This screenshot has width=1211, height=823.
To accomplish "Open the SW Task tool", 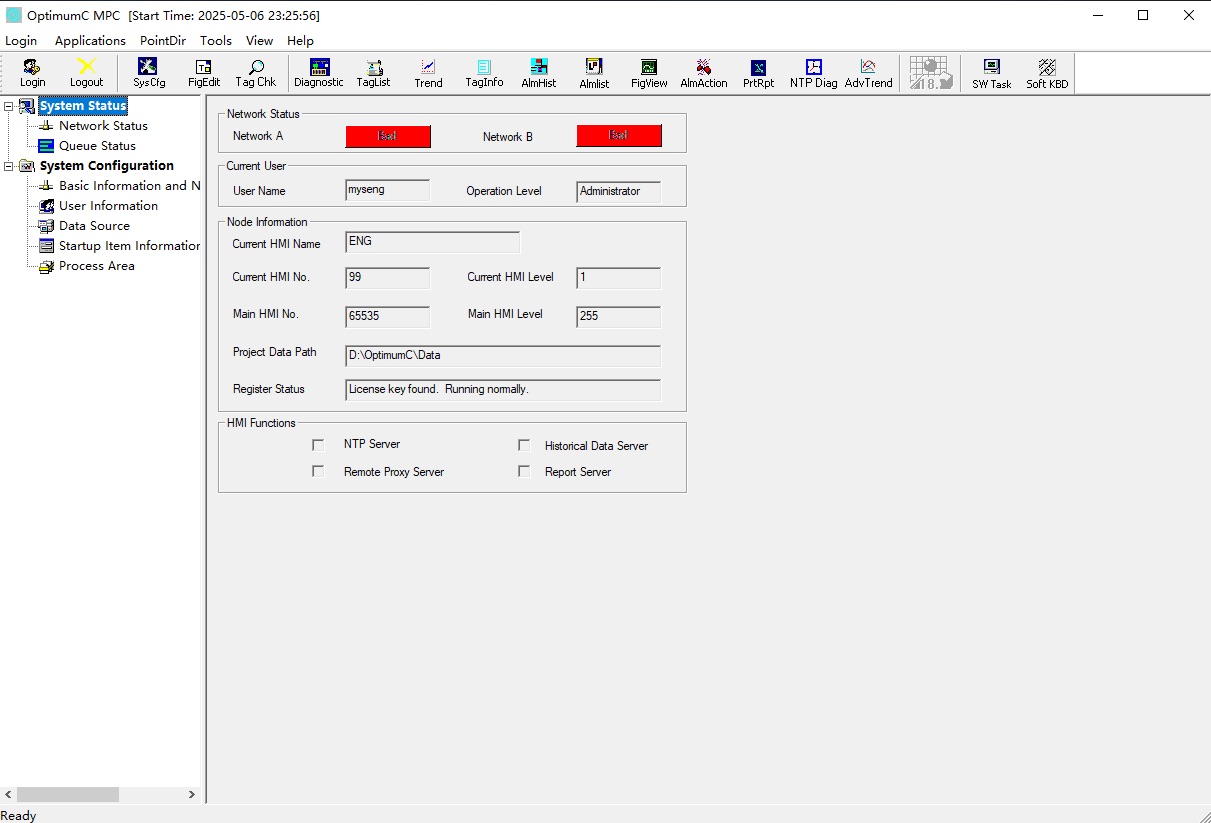I will pos(992,73).
